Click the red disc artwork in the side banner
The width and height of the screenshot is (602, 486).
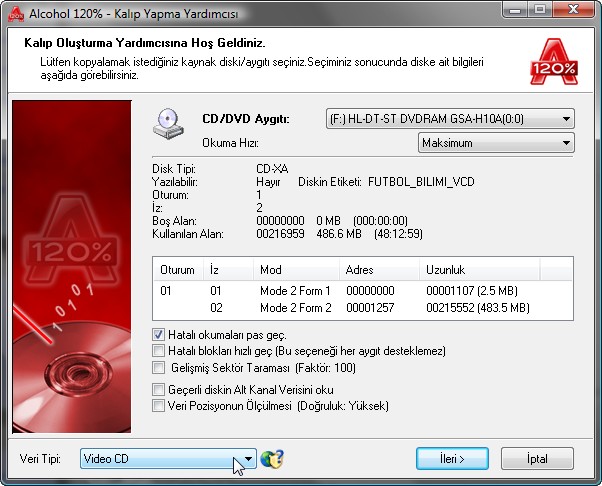click(x=71, y=267)
